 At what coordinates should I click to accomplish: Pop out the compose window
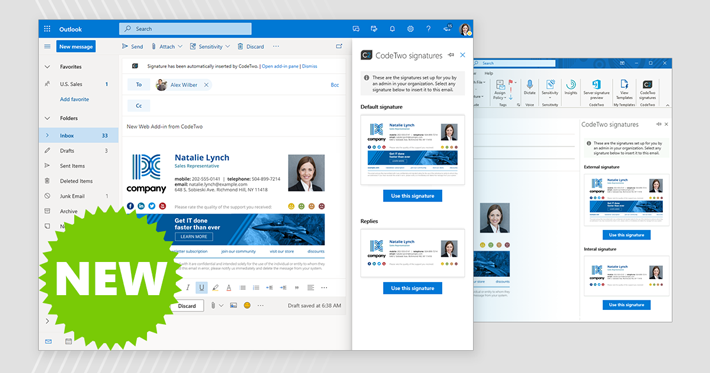[x=339, y=46]
